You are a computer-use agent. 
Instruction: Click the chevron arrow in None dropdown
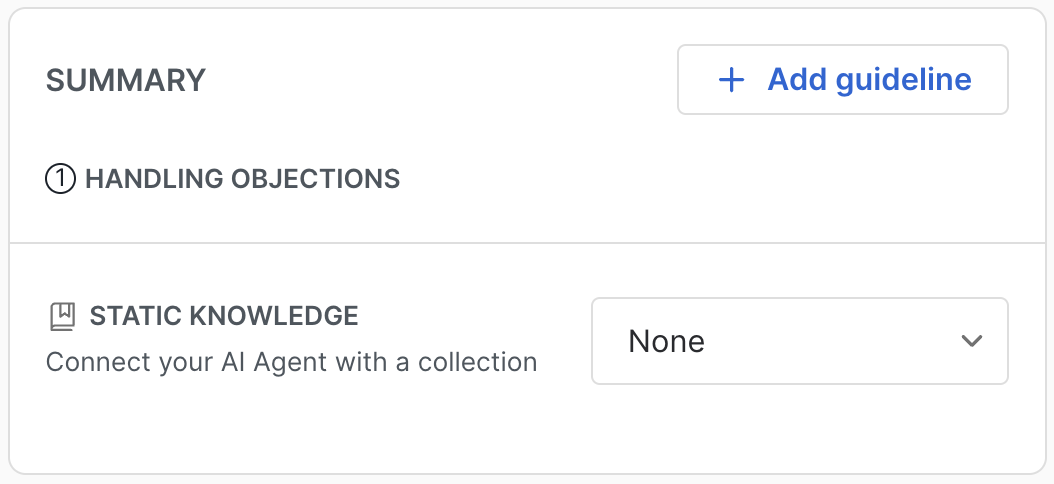click(970, 341)
